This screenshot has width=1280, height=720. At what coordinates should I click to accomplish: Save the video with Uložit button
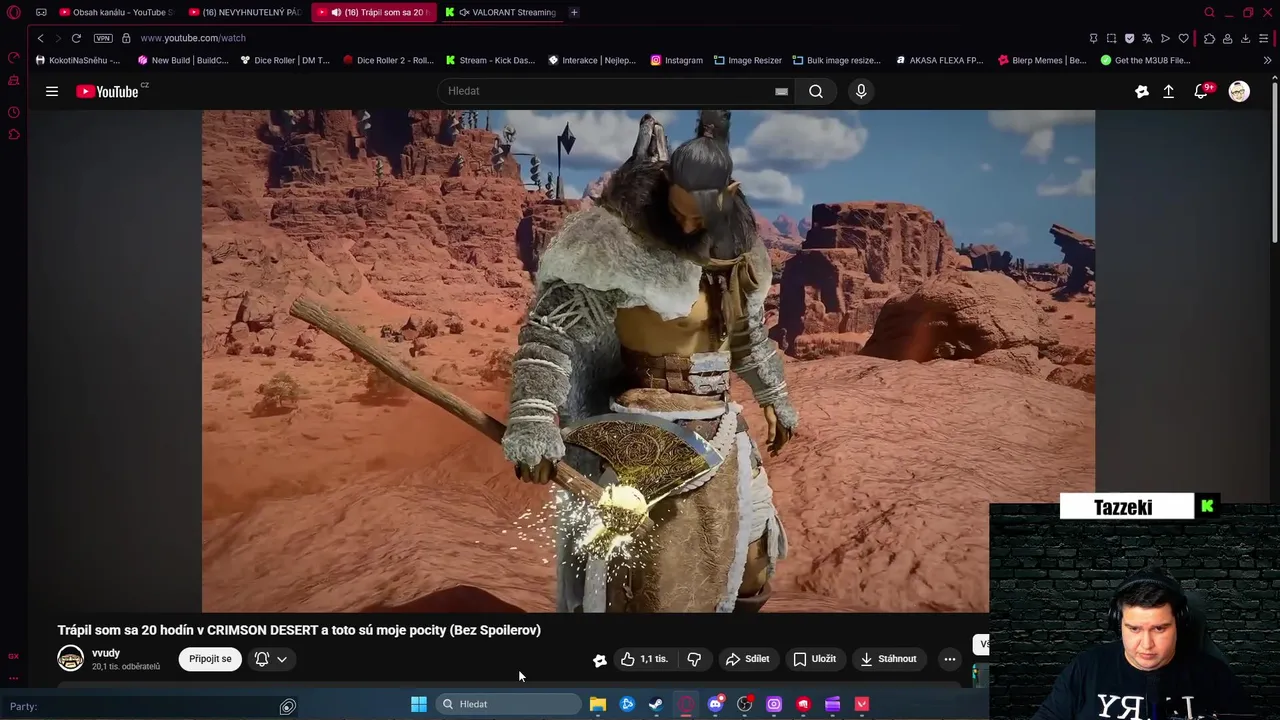click(814, 659)
